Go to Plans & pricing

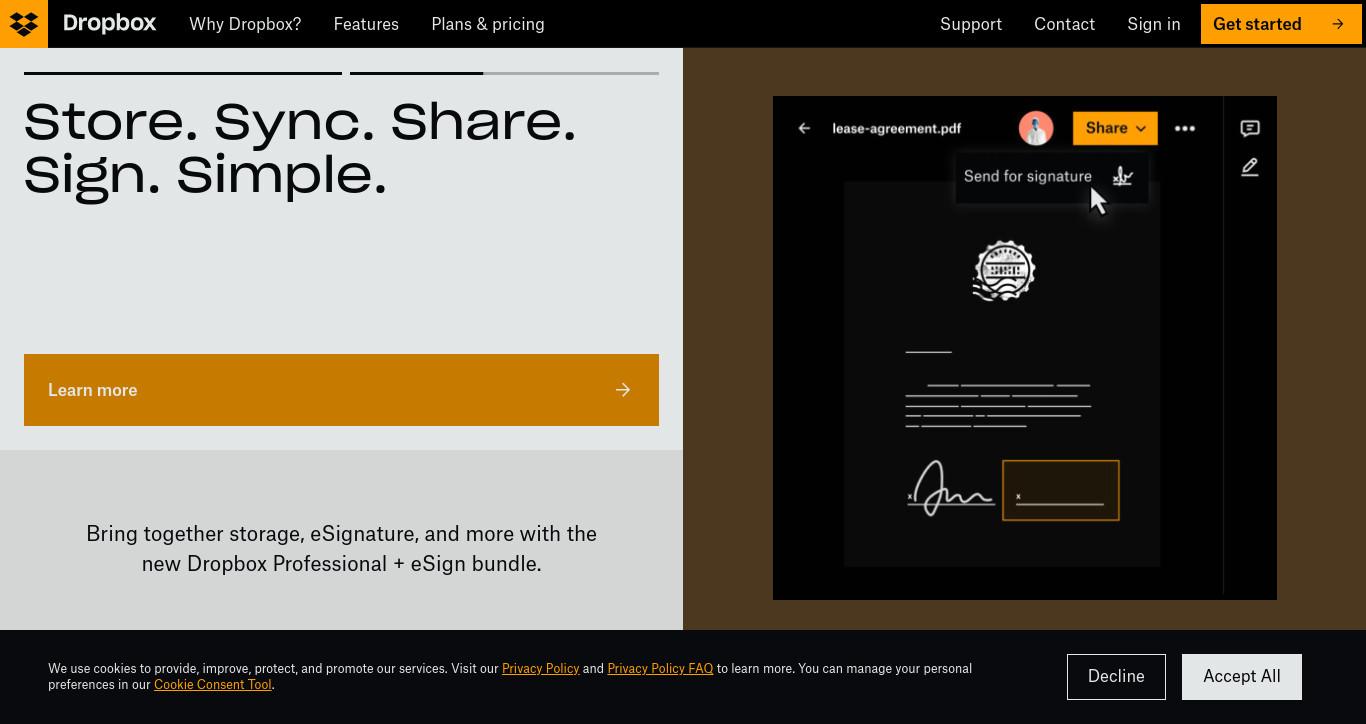pyautogui.click(x=488, y=24)
